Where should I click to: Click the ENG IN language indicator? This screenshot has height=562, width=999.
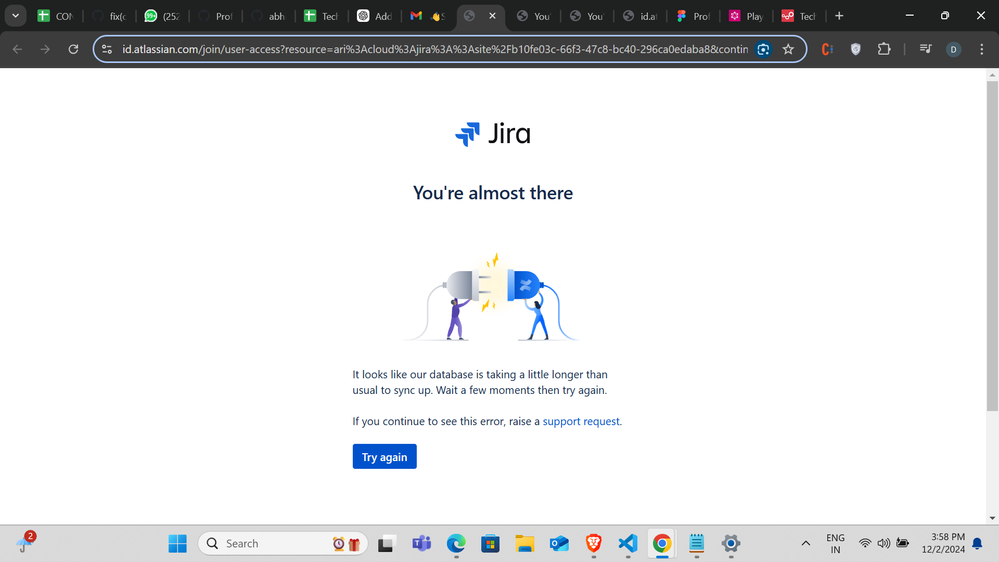click(x=835, y=544)
